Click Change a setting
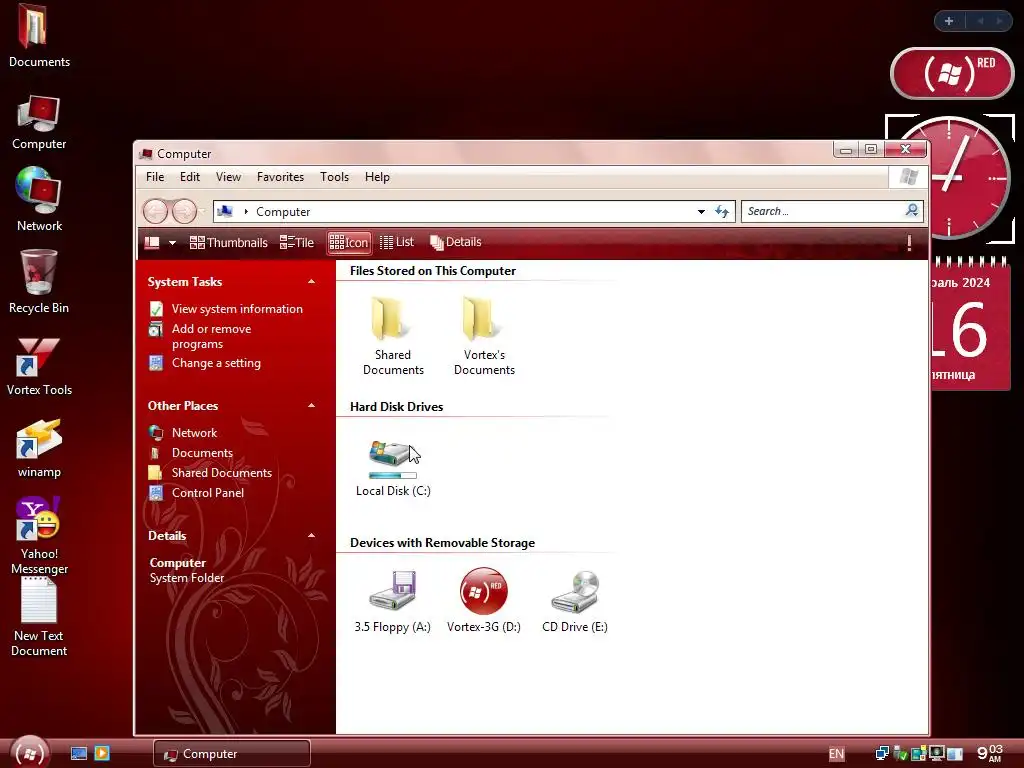1024x768 pixels. (x=216, y=363)
